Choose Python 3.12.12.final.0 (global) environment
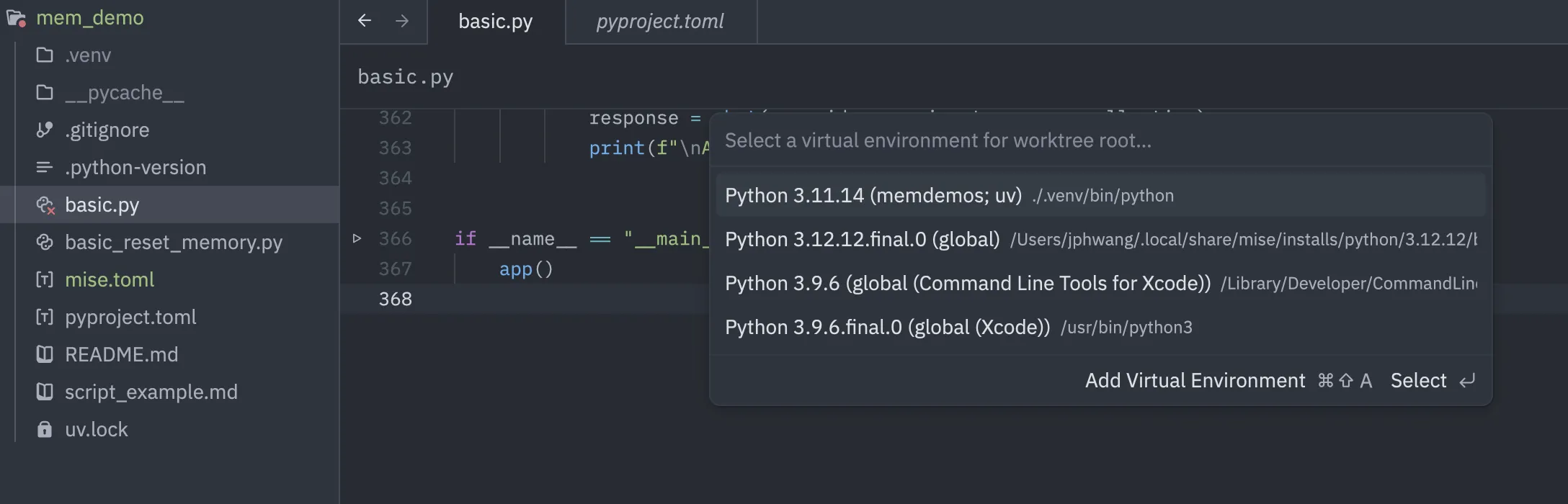Viewport: 1568px width, 504px height. click(1100, 239)
